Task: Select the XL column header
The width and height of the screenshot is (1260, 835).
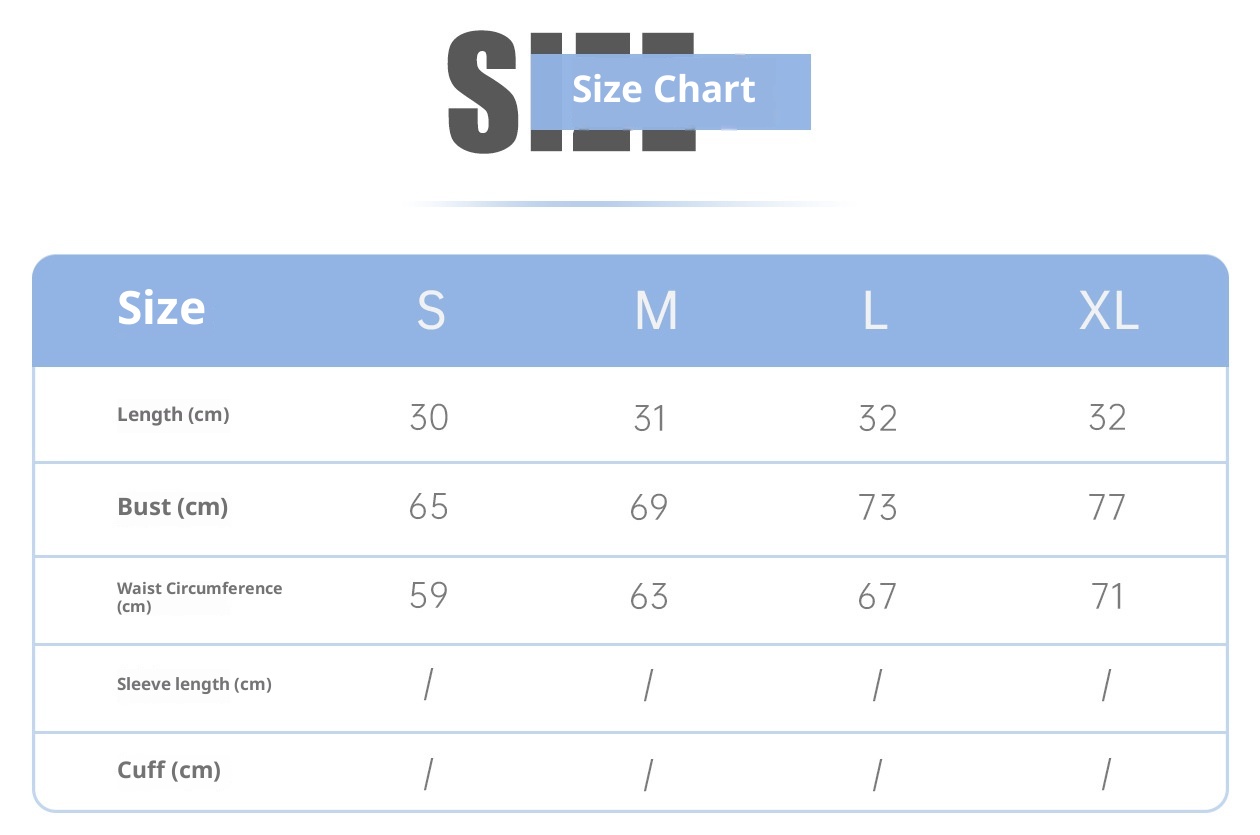Action: 1108,312
